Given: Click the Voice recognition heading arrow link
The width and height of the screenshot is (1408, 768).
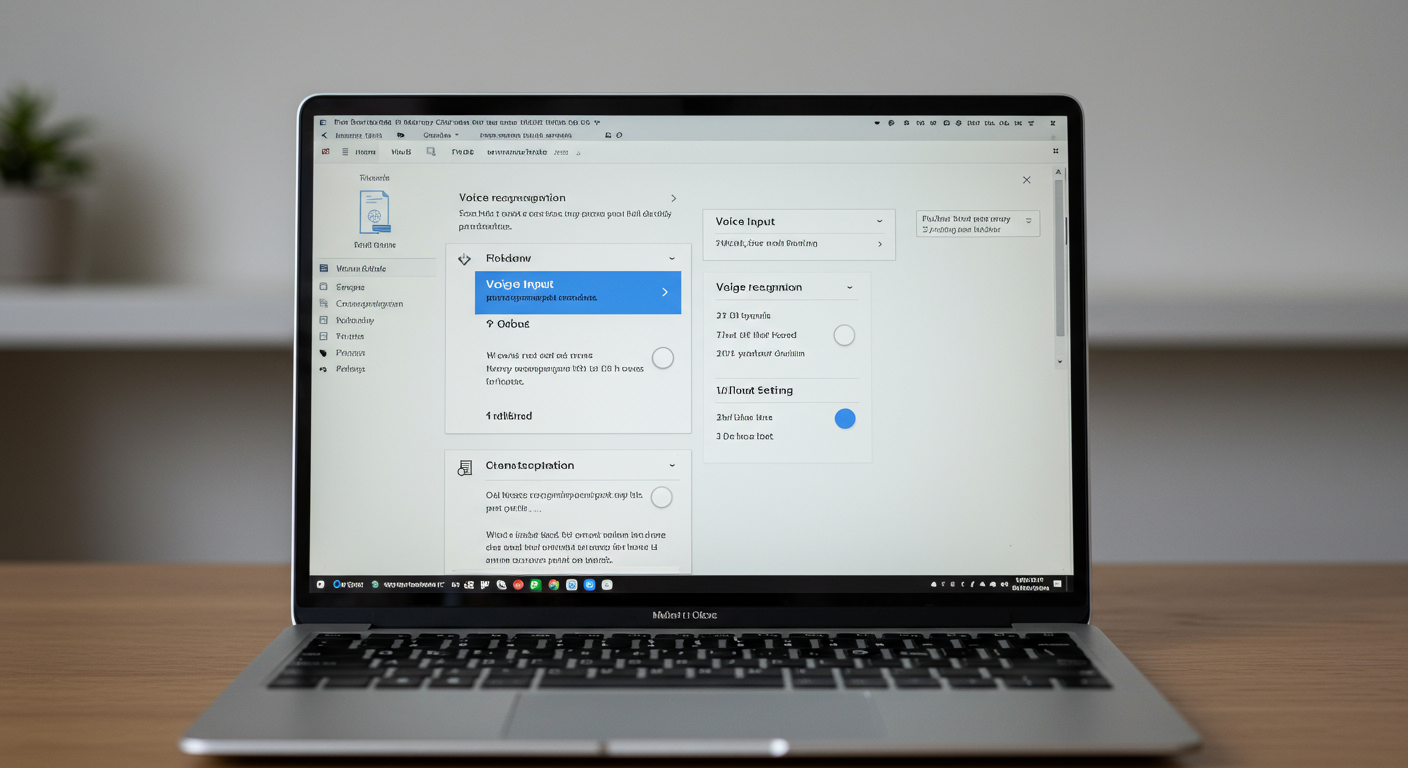Looking at the screenshot, I should pyautogui.click(x=672, y=197).
